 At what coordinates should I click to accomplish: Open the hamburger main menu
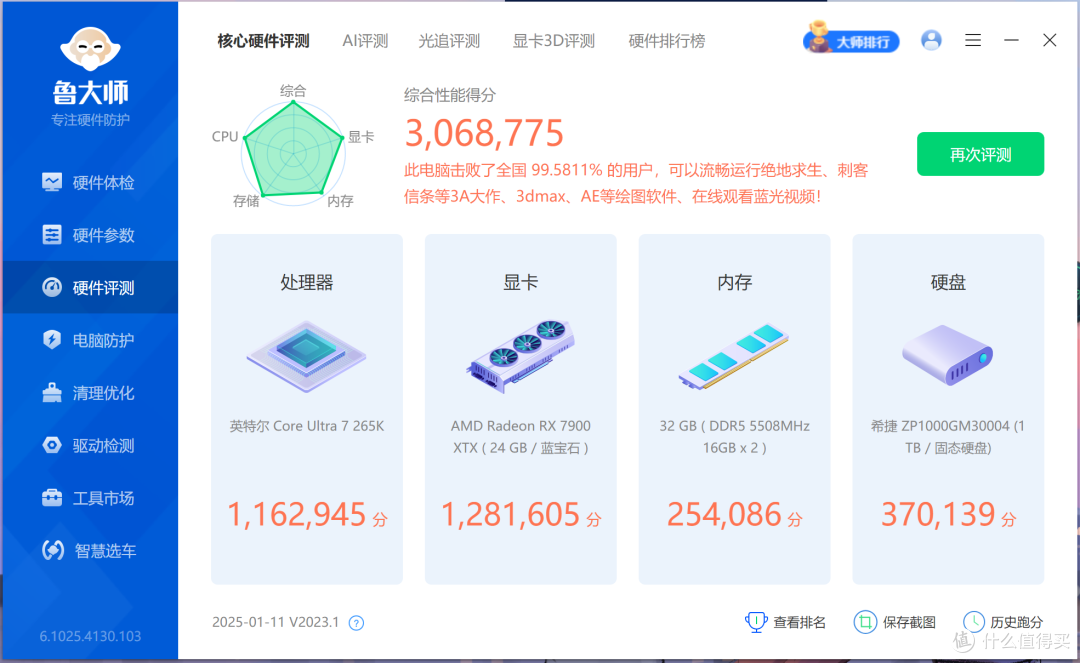973,40
